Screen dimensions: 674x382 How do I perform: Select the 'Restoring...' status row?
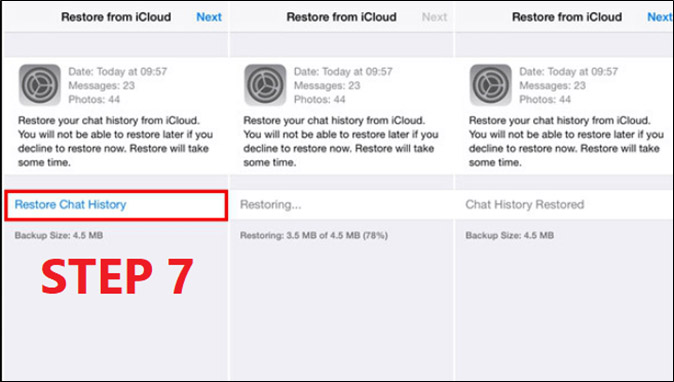(x=342, y=205)
